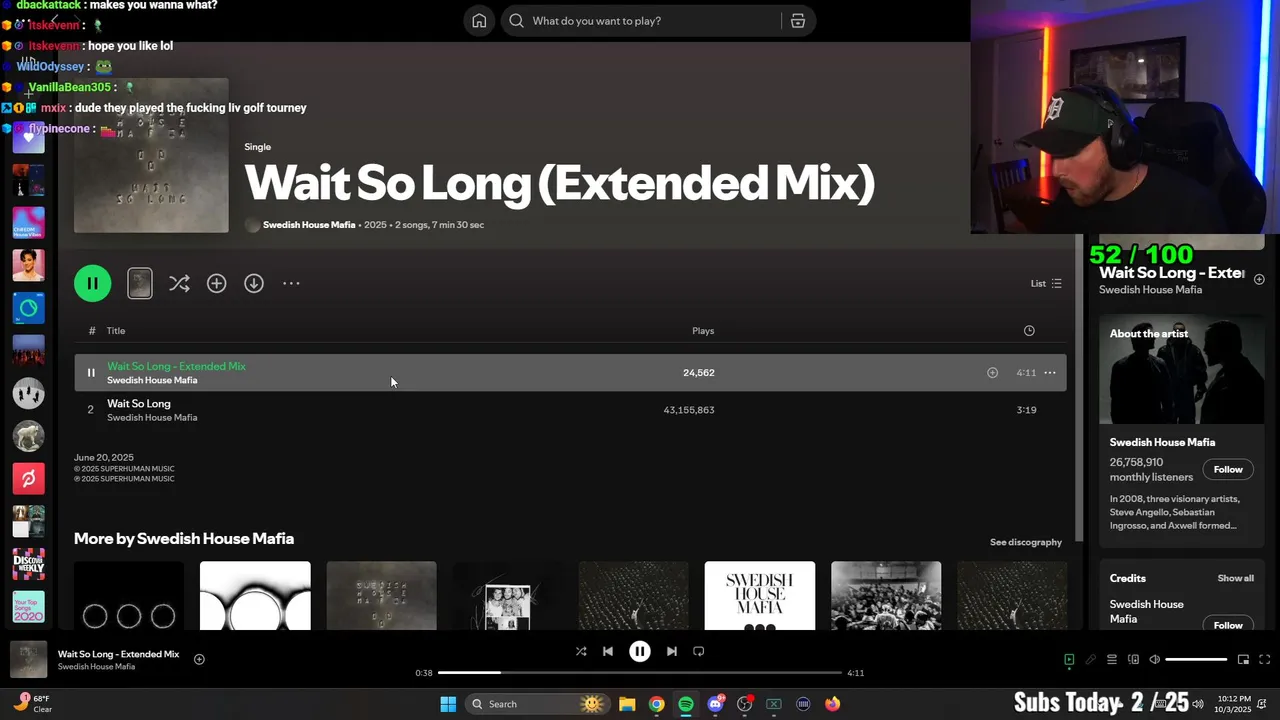Image resolution: width=1280 pixels, height=720 pixels.
Task: Click the now-playing bar album thumbnail
Action: [x=28, y=660]
